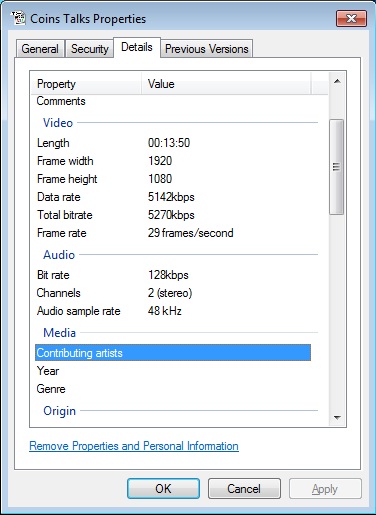Click the scrollbar up arrow
376x515 pixels.
337,81
